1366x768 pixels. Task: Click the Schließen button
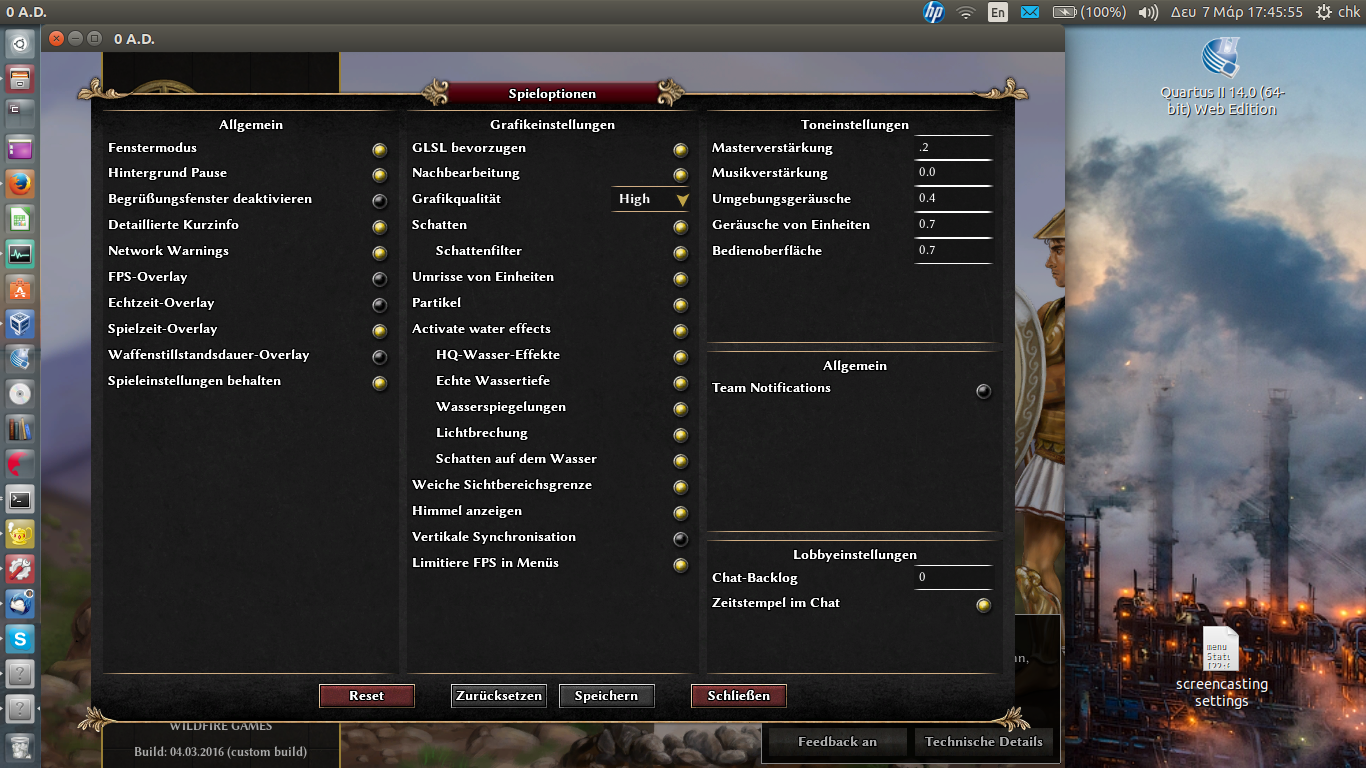pyautogui.click(x=739, y=695)
